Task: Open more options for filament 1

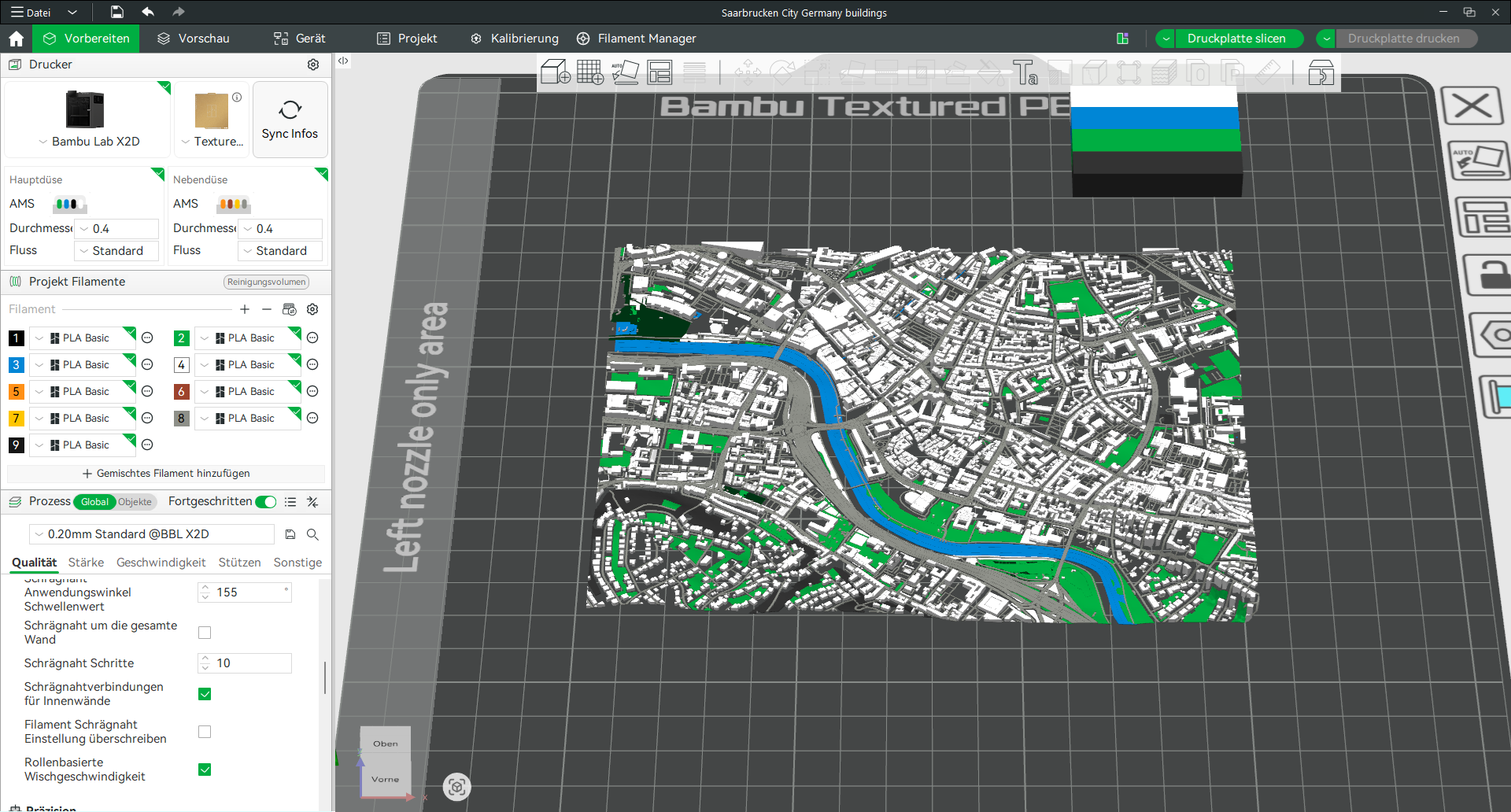Action: click(x=147, y=338)
